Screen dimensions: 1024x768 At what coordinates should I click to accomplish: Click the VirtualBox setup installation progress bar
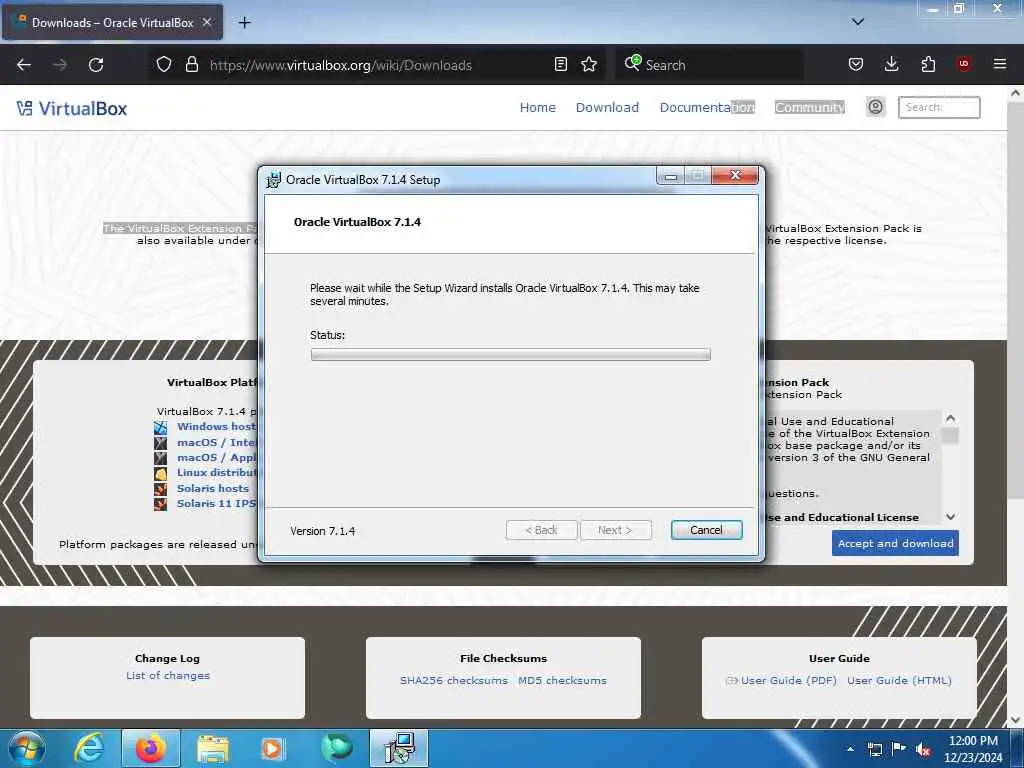[510, 355]
